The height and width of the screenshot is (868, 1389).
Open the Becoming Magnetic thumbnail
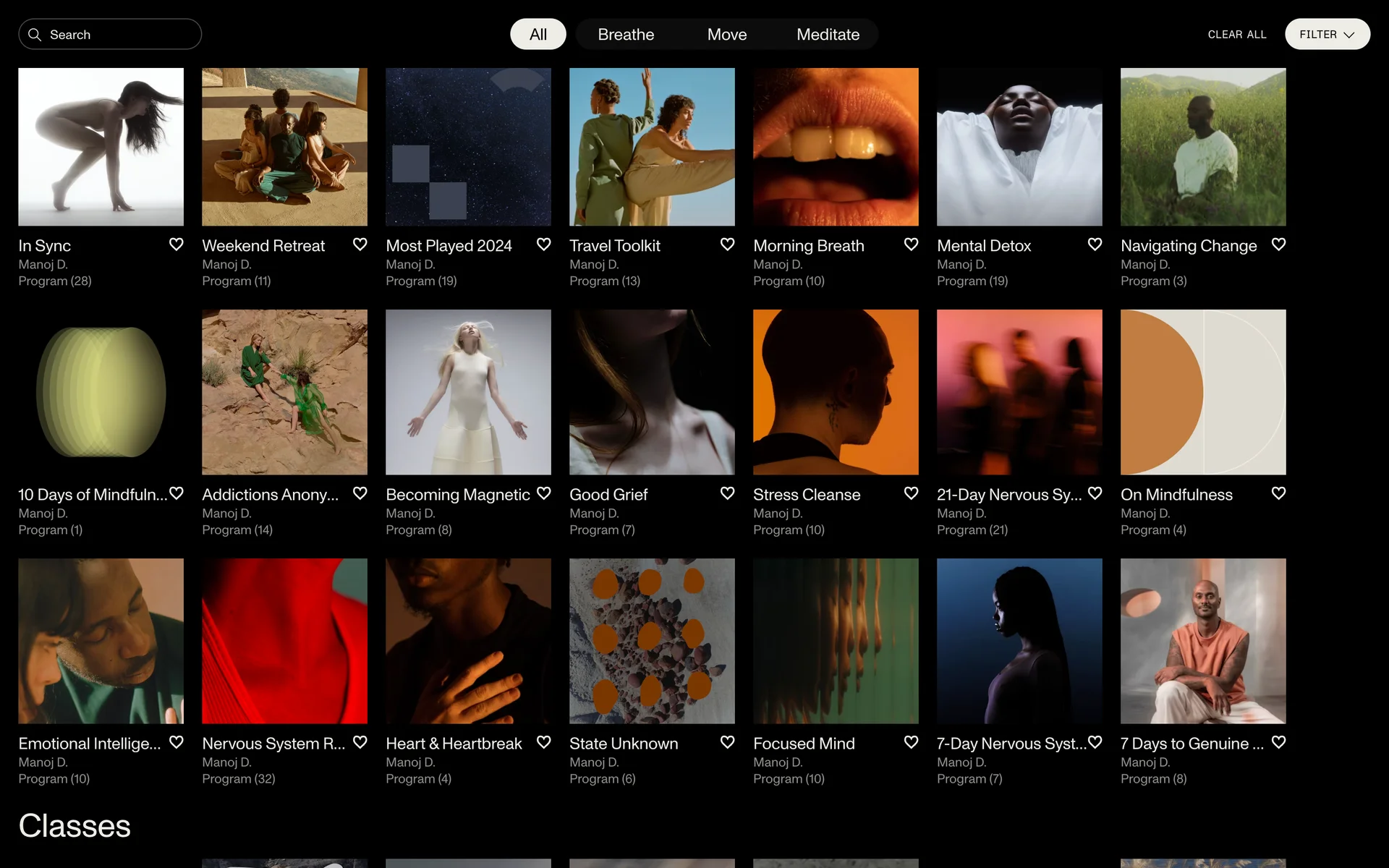point(468,392)
